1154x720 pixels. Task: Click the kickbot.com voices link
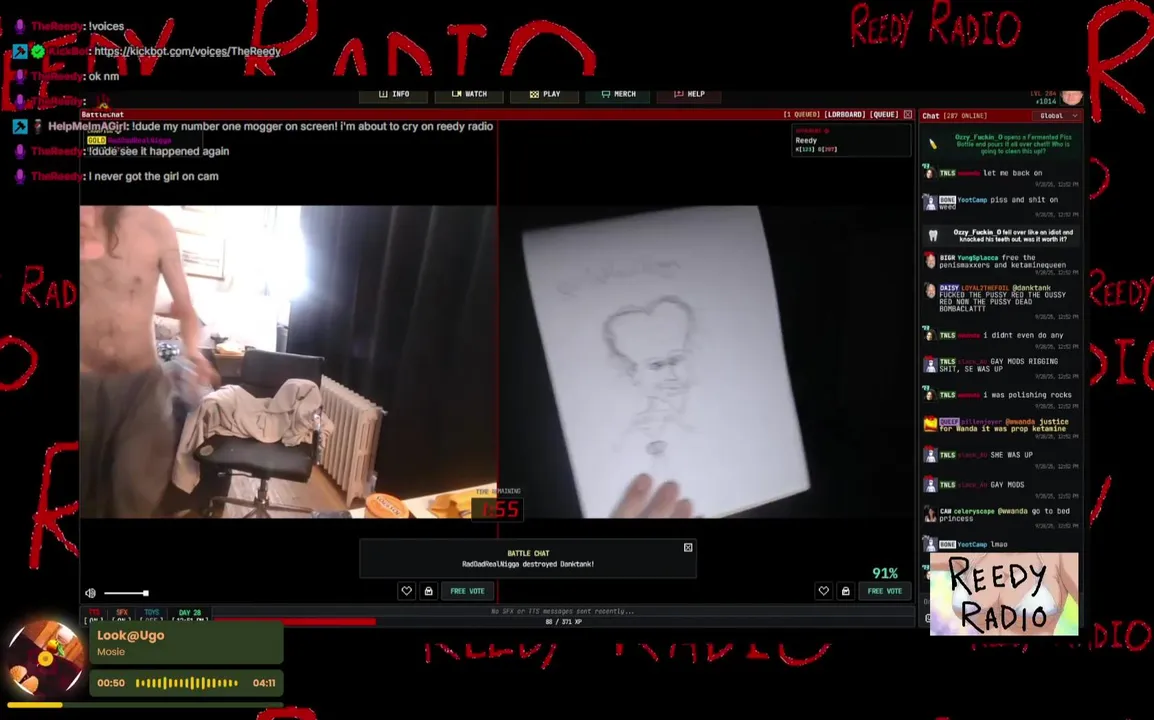[188, 52]
